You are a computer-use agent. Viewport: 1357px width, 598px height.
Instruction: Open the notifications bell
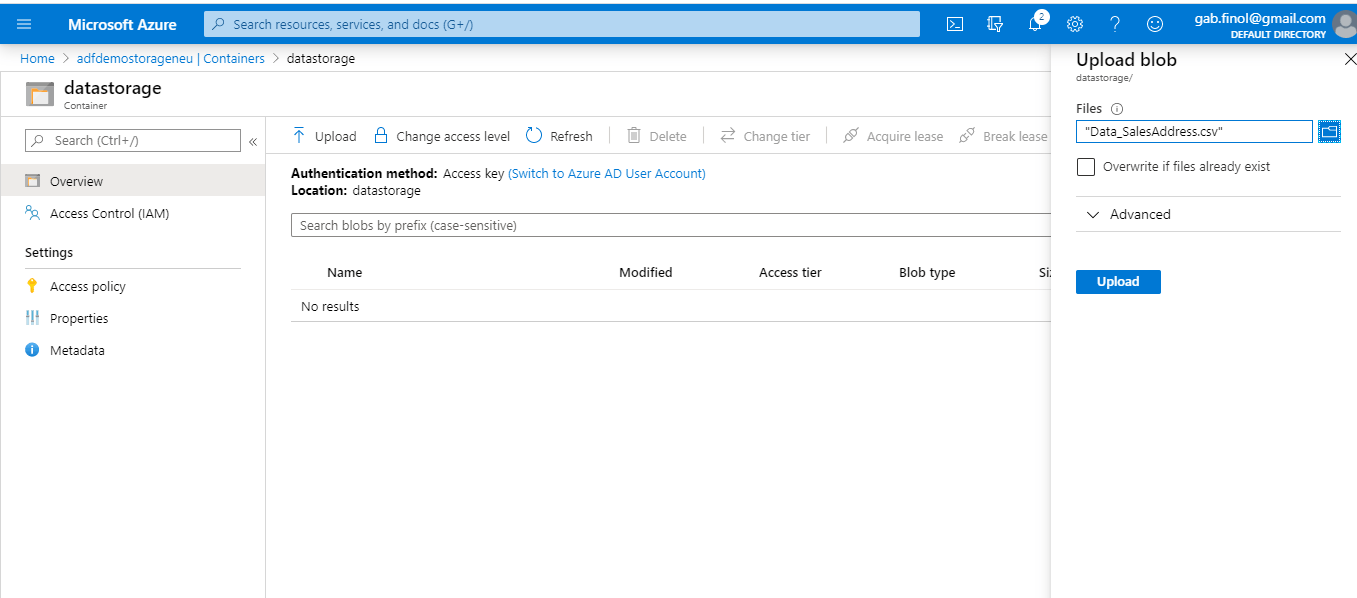pos(1035,24)
